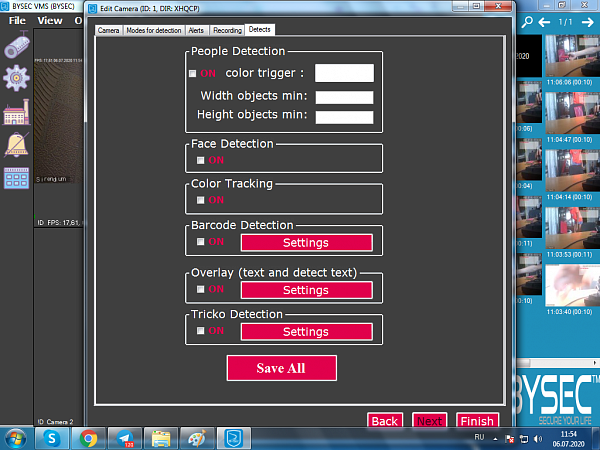Enable Color Tracking ON checkbox

200,200
